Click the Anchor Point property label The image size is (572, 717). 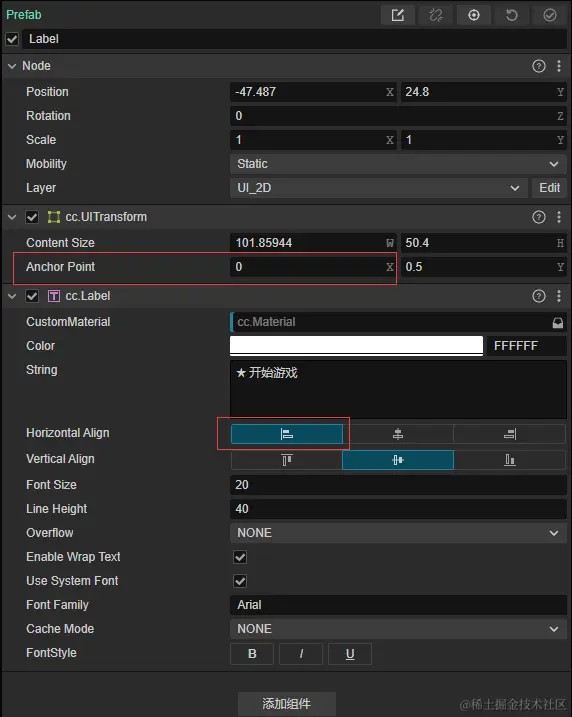[x=60, y=267]
